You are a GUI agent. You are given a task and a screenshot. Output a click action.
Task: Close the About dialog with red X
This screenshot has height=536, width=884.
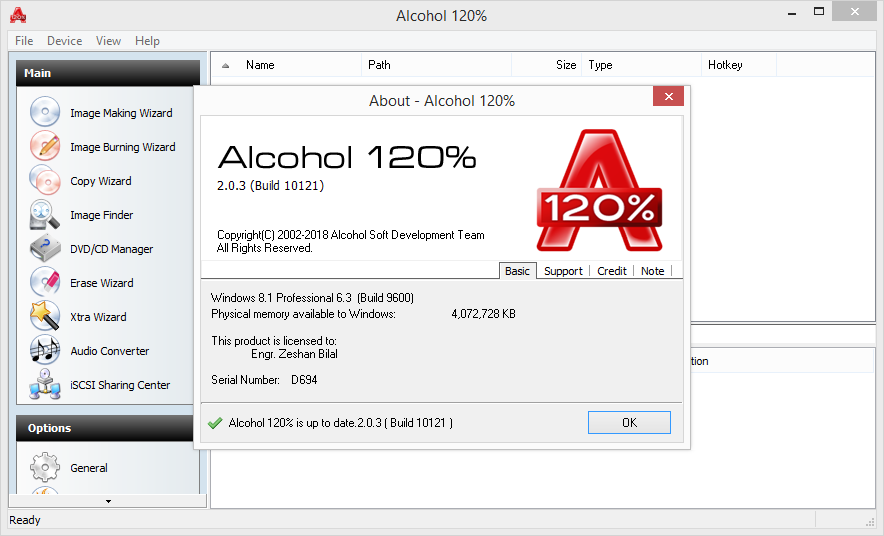coord(669,96)
